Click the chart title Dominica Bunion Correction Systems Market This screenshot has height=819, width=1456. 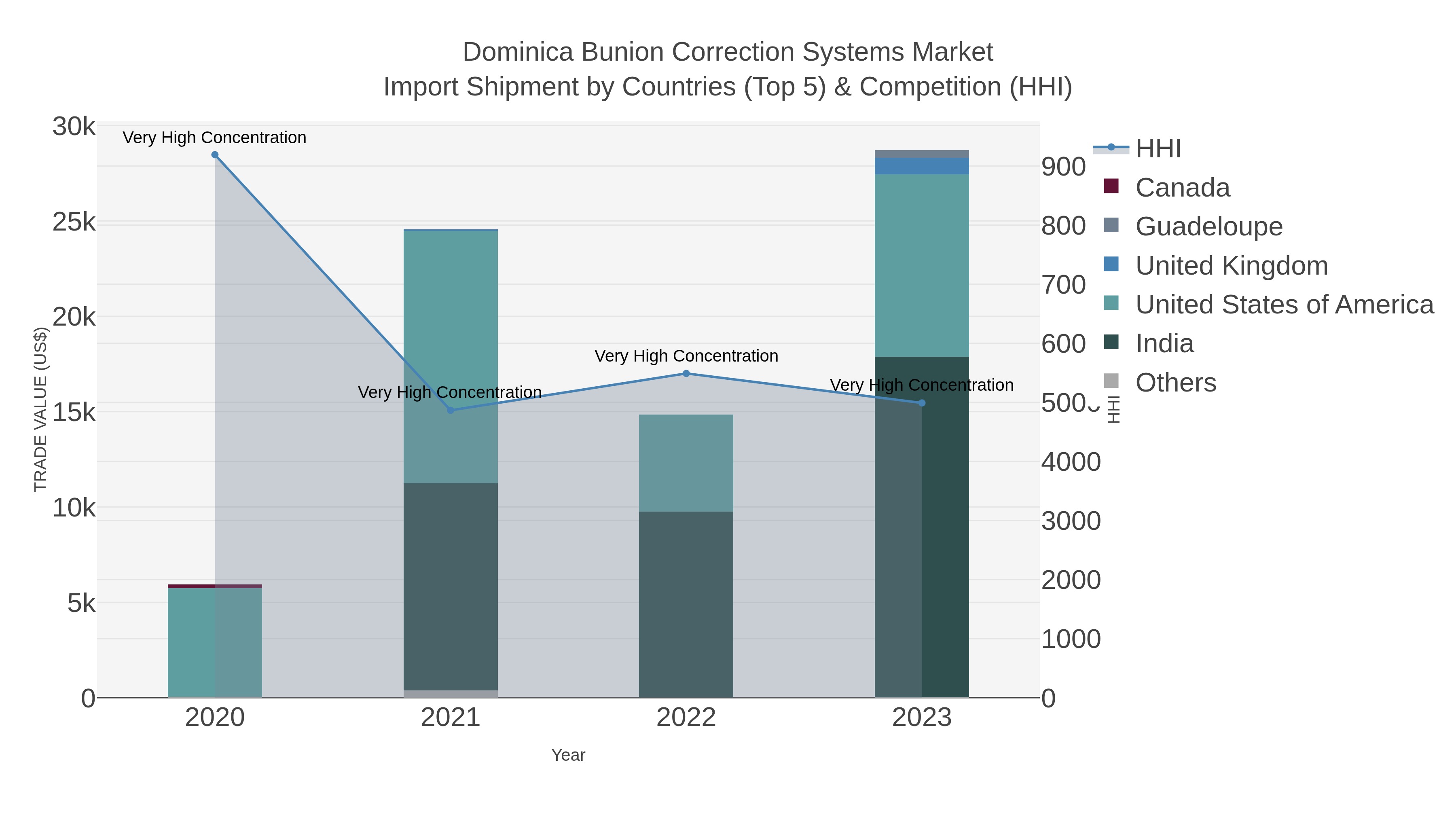pyautogui.click(x=728, y=52)
